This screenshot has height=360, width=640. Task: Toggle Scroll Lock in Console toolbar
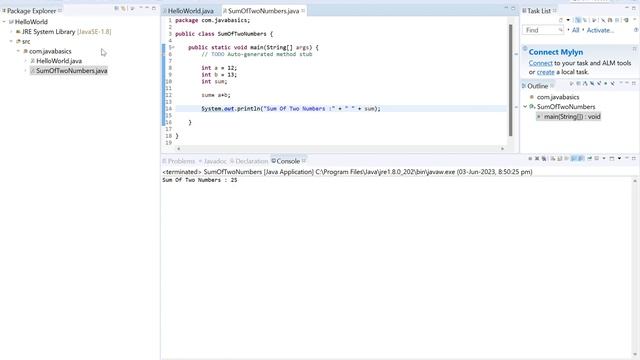pyautogui.click(x=560, y=158)
